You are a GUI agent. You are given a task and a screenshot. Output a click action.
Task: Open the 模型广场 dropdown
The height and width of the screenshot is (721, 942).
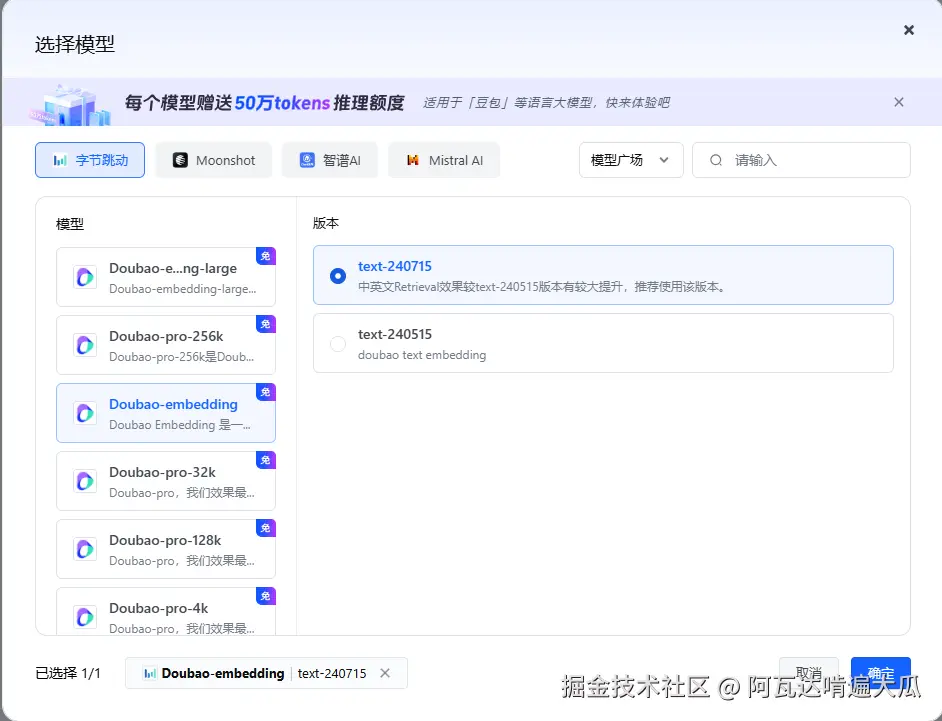[631, 160]
